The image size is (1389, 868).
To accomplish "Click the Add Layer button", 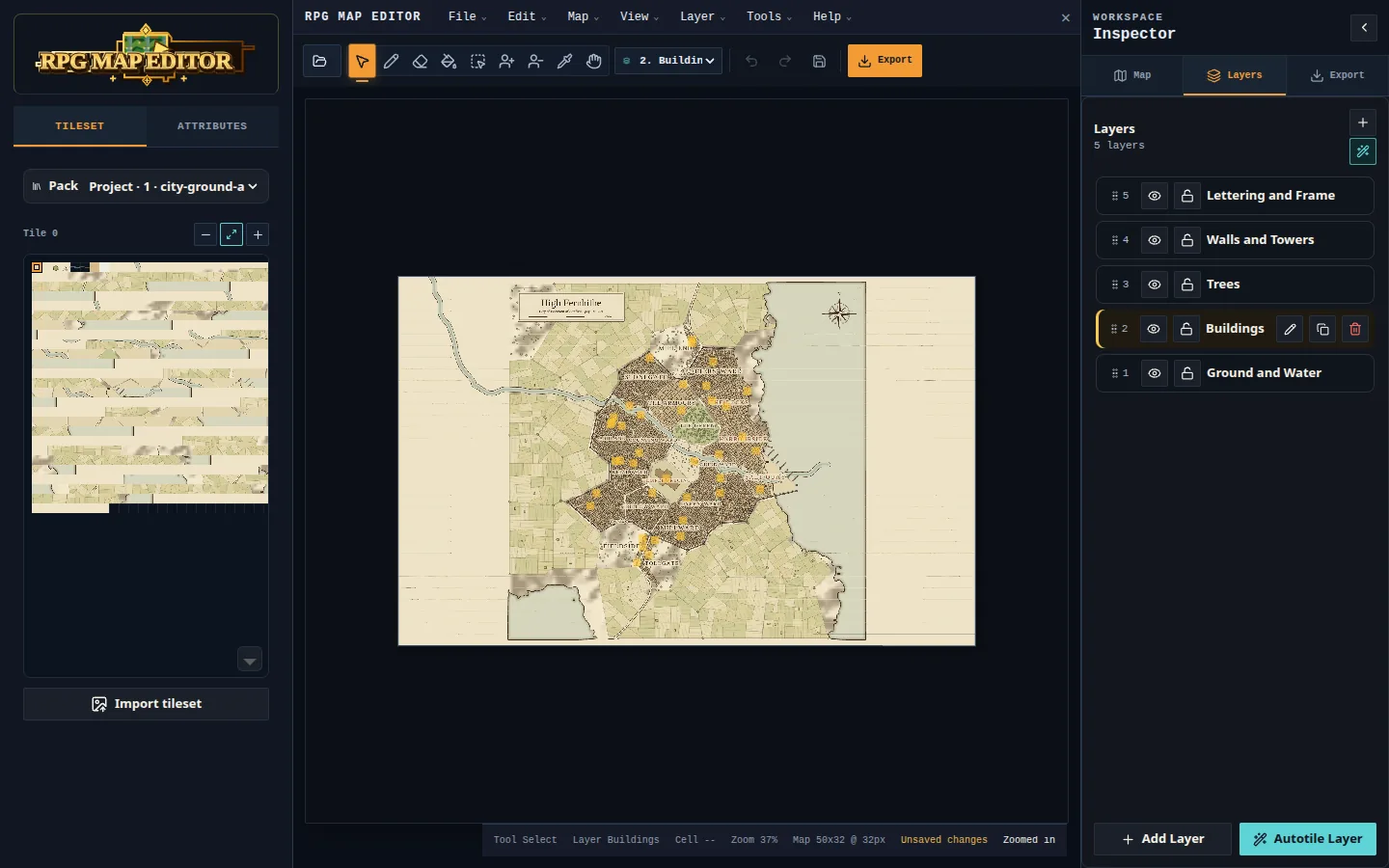I will click(1162, 839).
